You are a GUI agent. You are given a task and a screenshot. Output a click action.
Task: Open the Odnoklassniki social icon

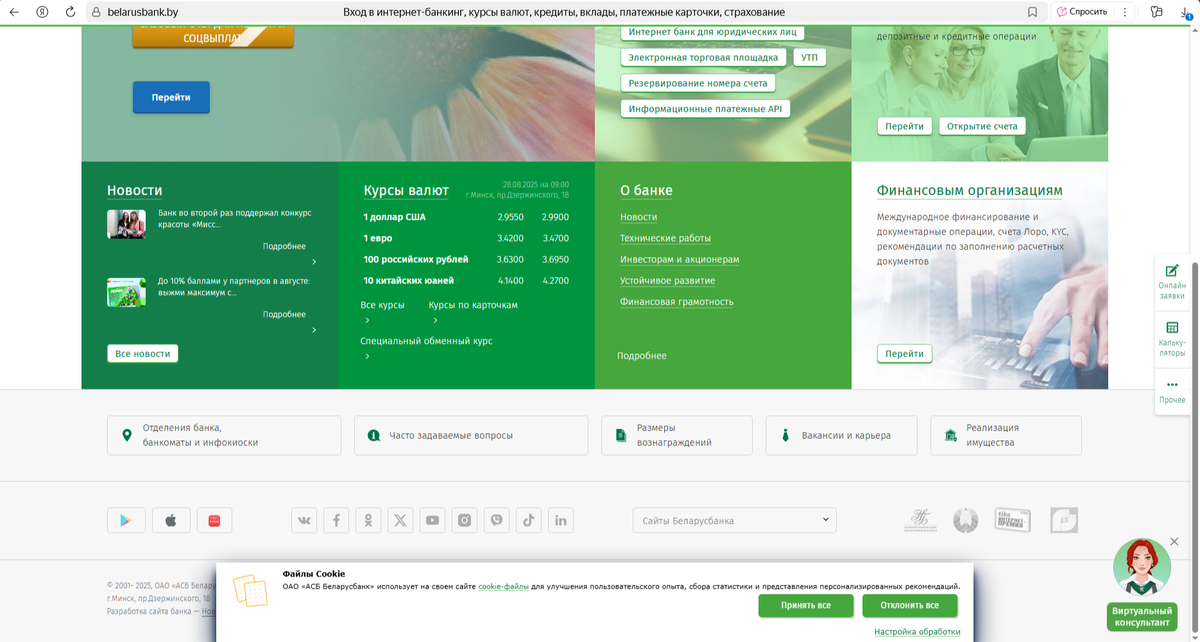[368, 520]
